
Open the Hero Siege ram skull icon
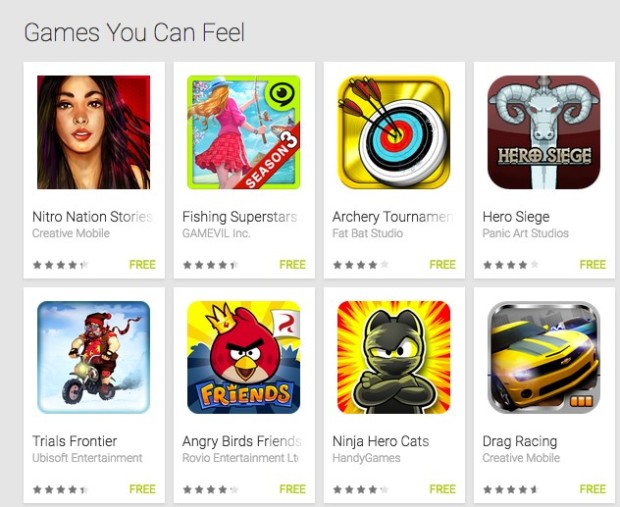coord(544,132)
